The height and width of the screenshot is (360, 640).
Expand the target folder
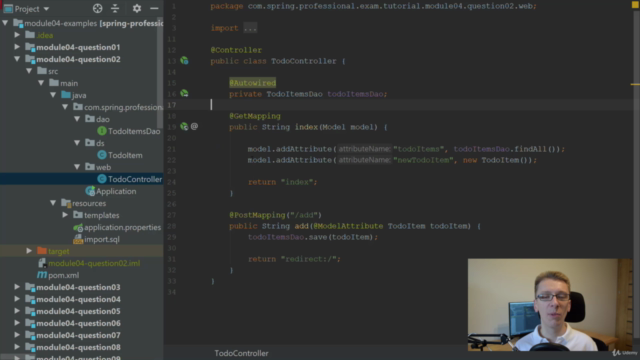click(x=29, y=251)
